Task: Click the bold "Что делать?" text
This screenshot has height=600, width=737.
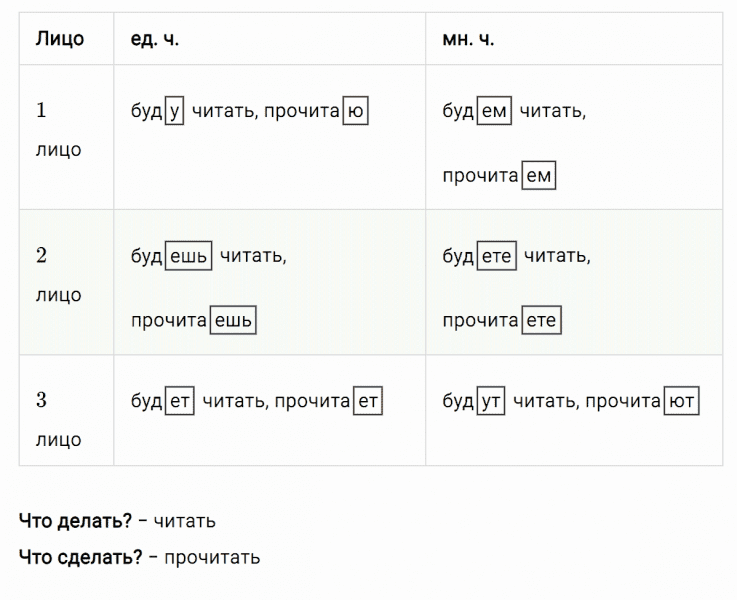Action: 75,521
